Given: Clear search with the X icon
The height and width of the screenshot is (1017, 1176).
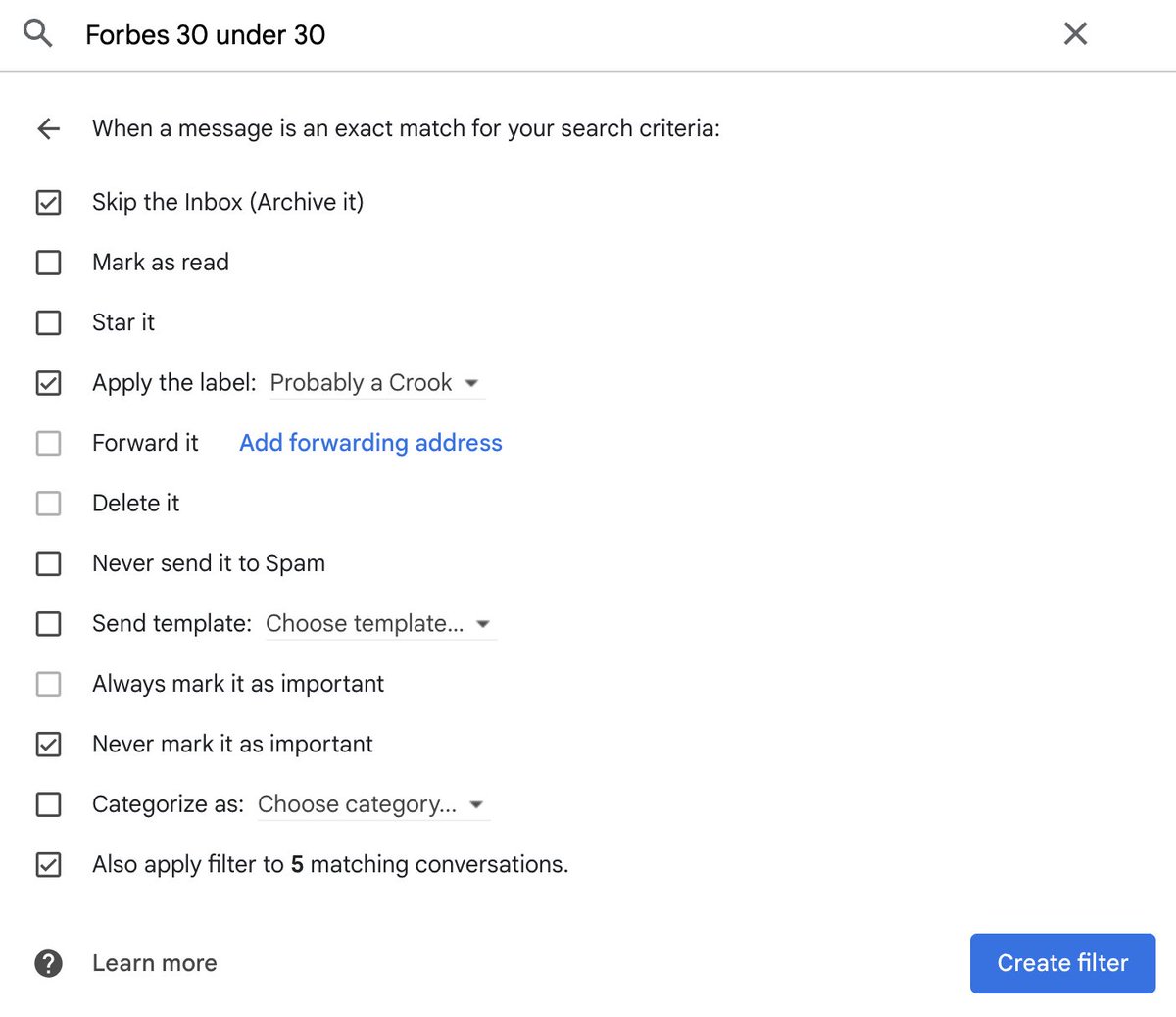Looking at the screenshot, I should click(x=1075, y=33).
